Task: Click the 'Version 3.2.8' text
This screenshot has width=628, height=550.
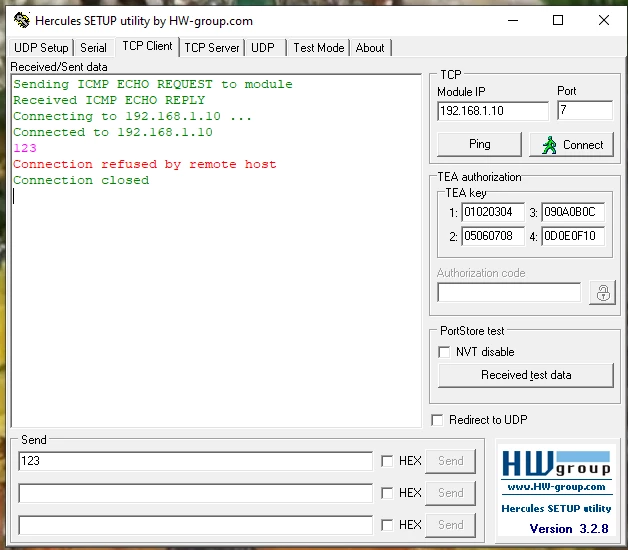Action: click(569, 529)
